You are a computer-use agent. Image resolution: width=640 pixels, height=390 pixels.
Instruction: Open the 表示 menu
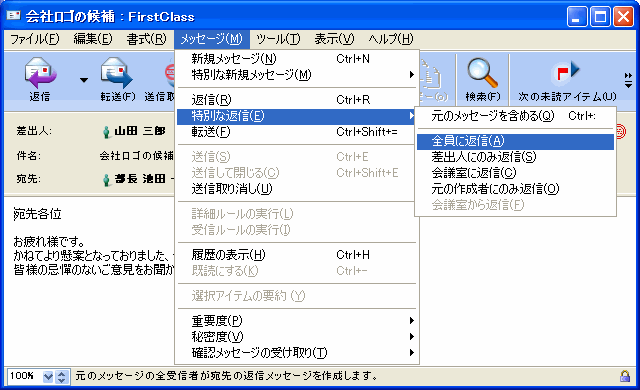point(334,39)
